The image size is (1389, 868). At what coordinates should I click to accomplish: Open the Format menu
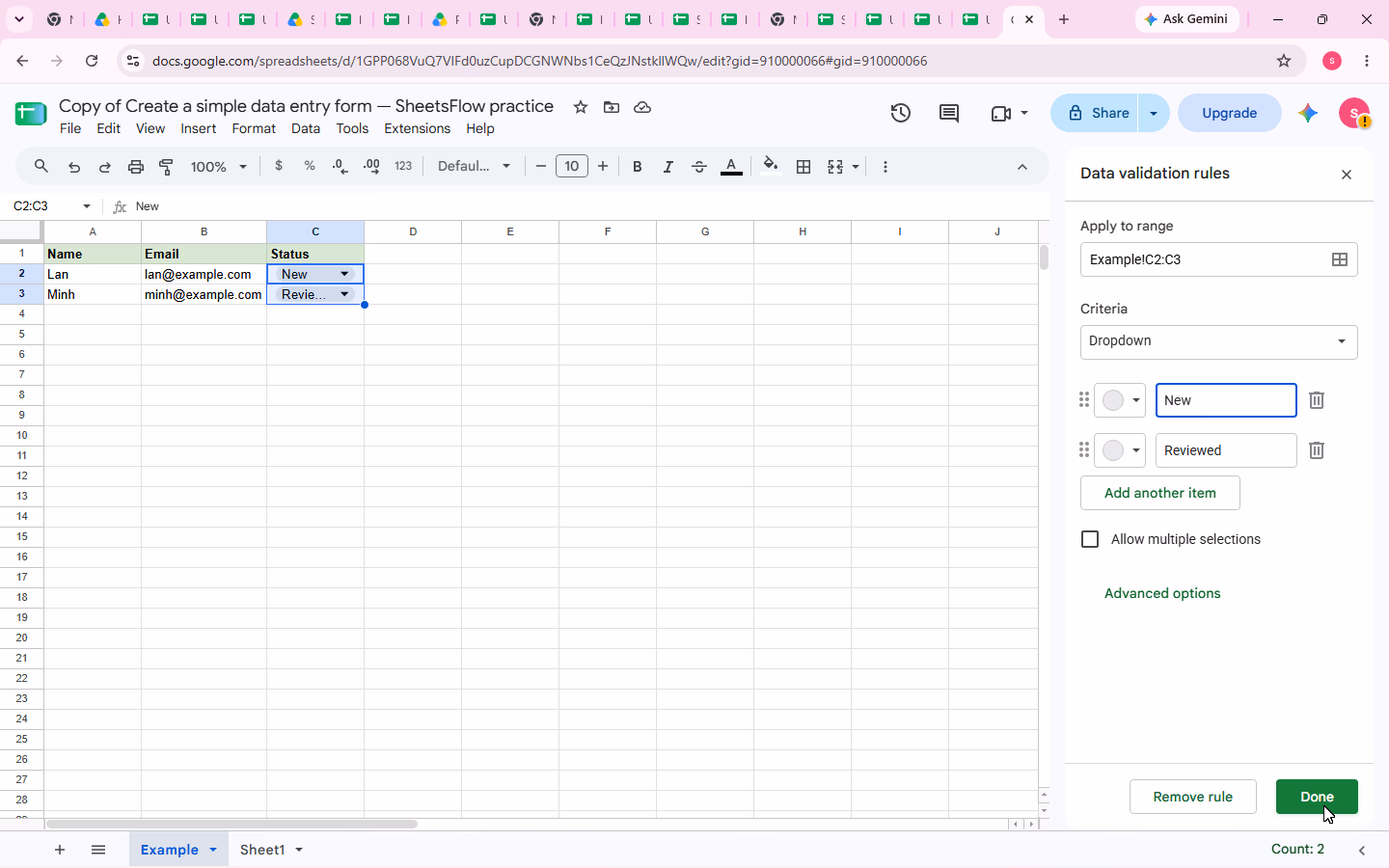254,128
